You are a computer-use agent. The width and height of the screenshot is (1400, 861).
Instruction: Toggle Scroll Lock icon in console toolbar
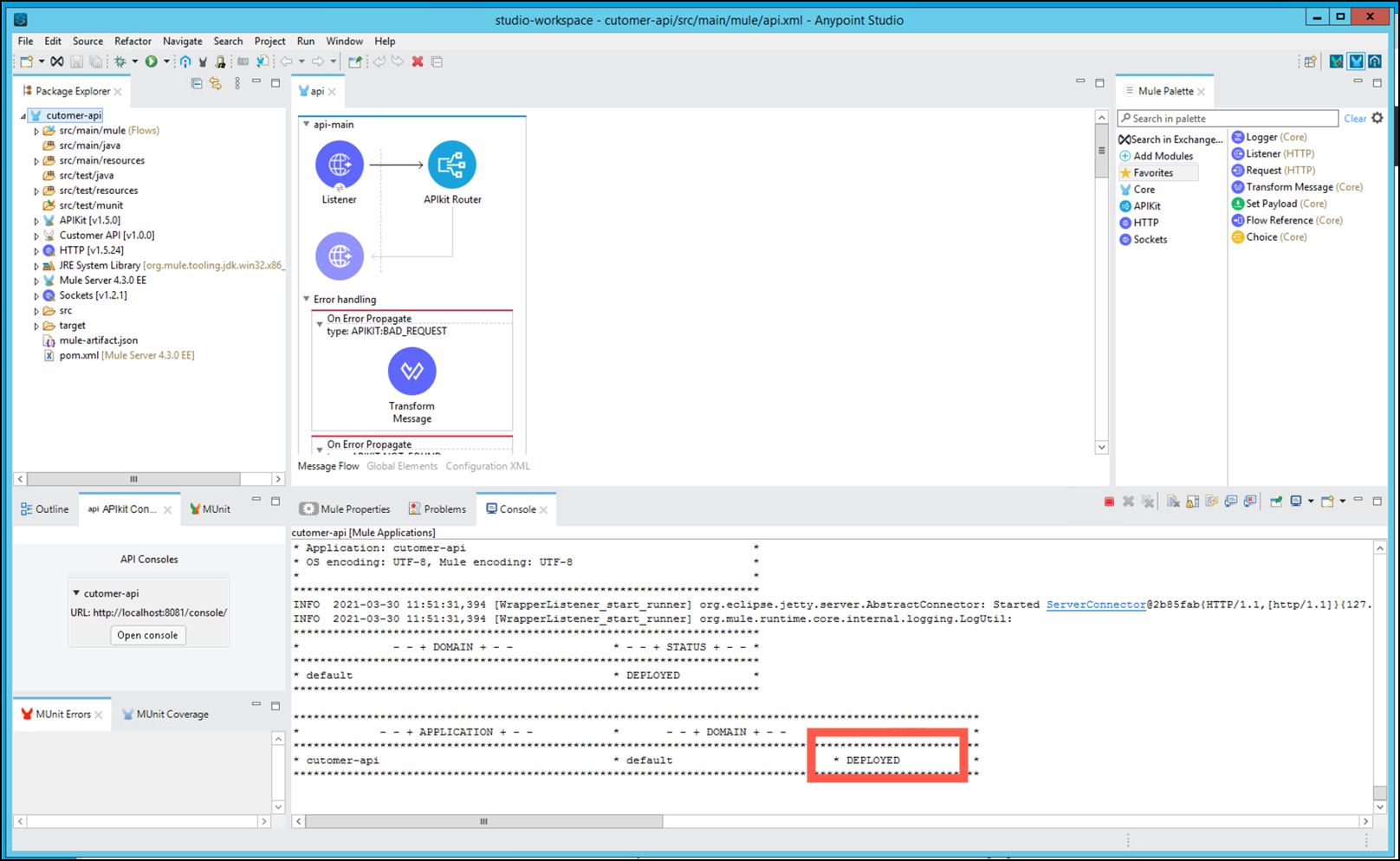pyautogui.click(x=1193, y=502)
